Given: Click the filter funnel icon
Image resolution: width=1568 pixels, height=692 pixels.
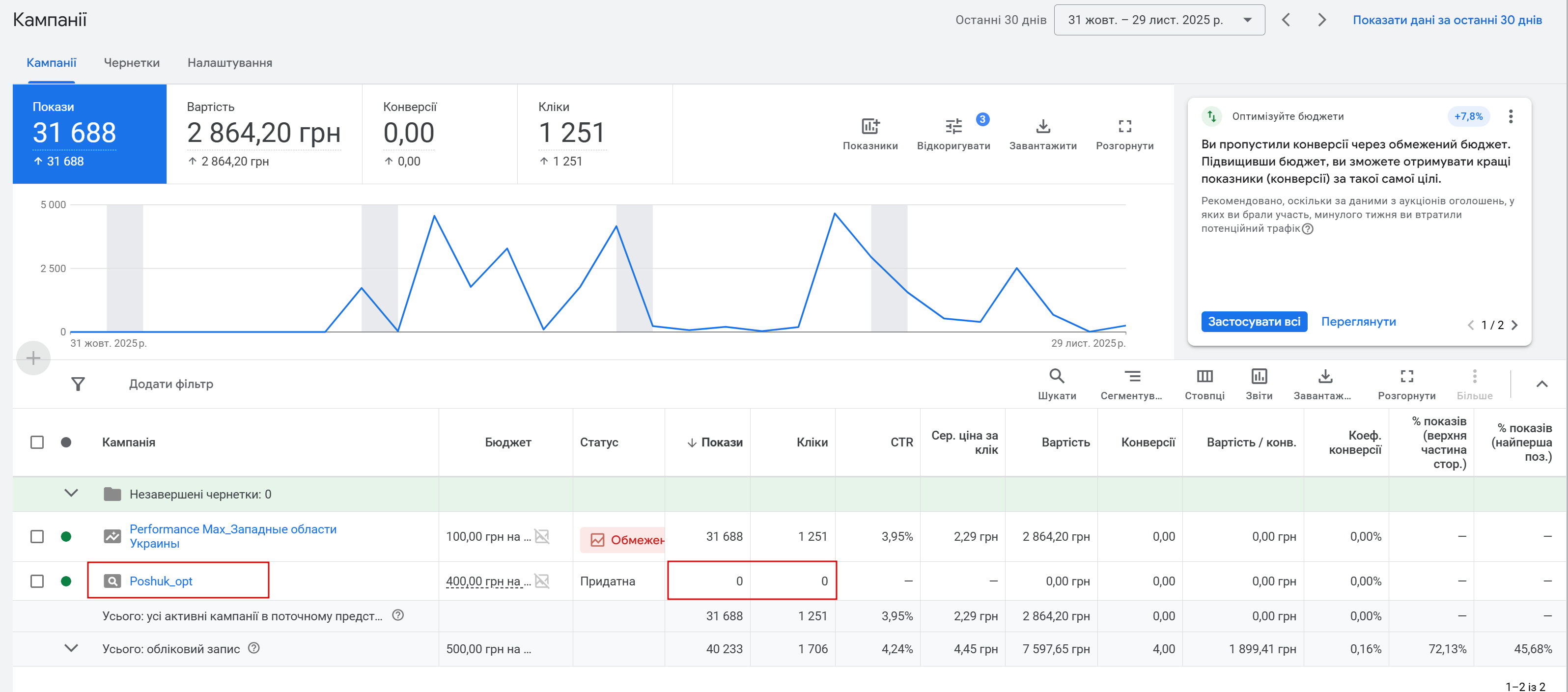Looking at the screenshot, I should pyautogui.click(x=78, y=384).
